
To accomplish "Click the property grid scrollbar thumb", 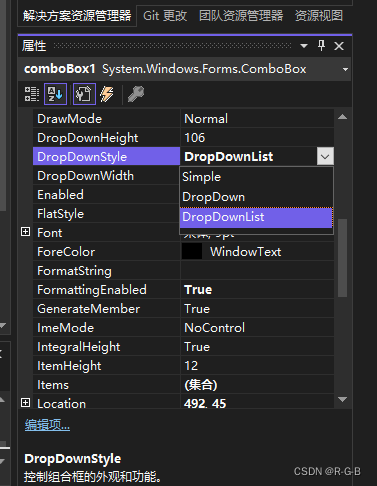I will click(342, 258).
